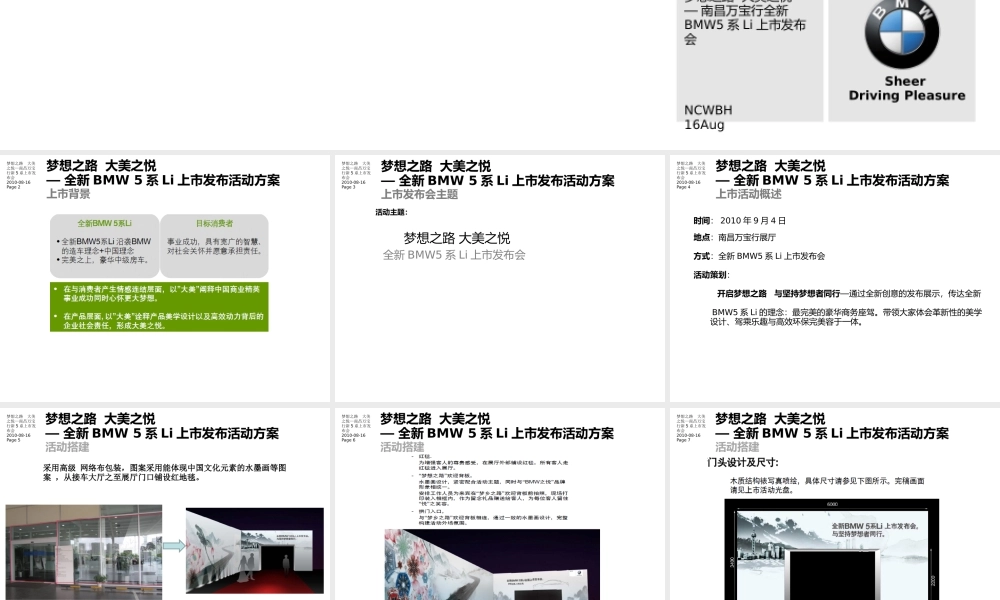Image resolution: width=1000 pixels, height=600 pixels.
Task: Click bold '开启梦想之路 与坚持梦想者同行' text
Action: coord(778,294)
